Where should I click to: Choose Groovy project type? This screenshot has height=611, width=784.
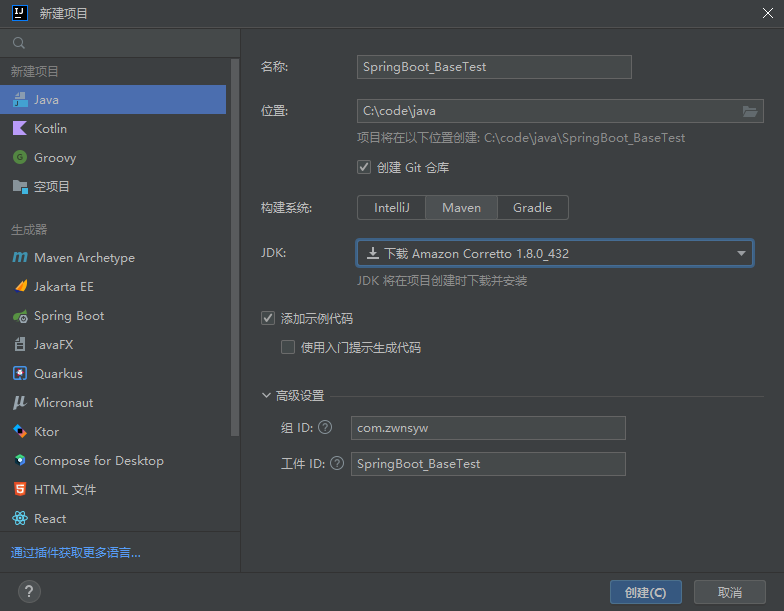click(x=113, y=158)
